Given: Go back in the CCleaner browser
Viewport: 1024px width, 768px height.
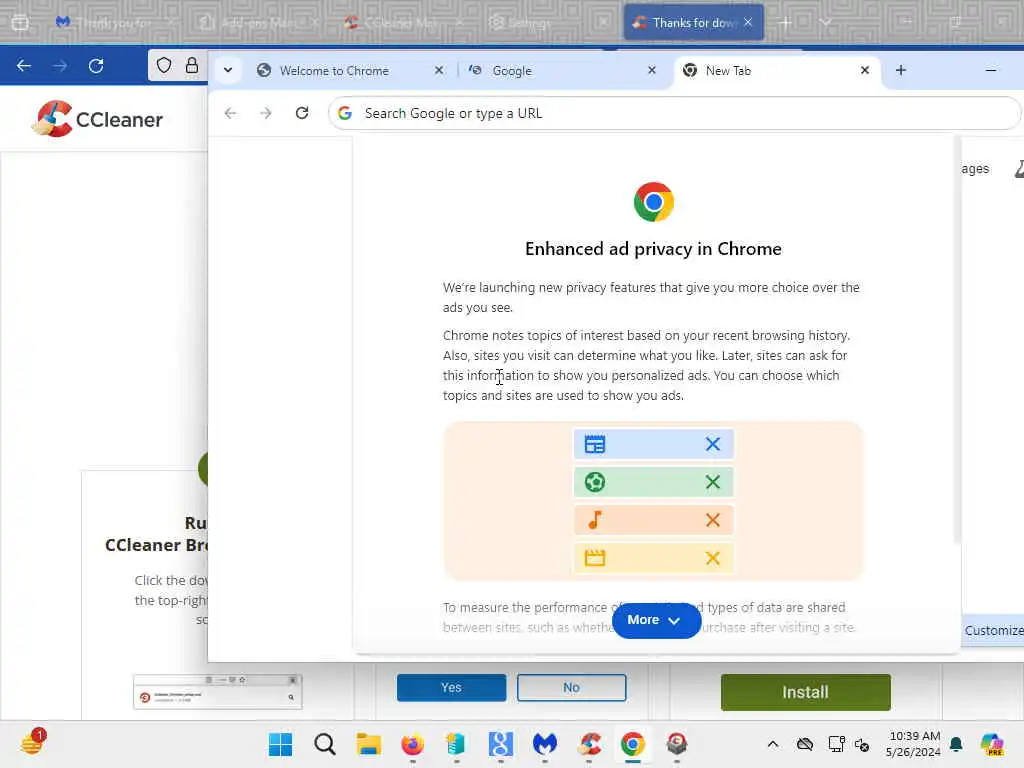Looking at the screenshot, I should [x=24, y=66].
